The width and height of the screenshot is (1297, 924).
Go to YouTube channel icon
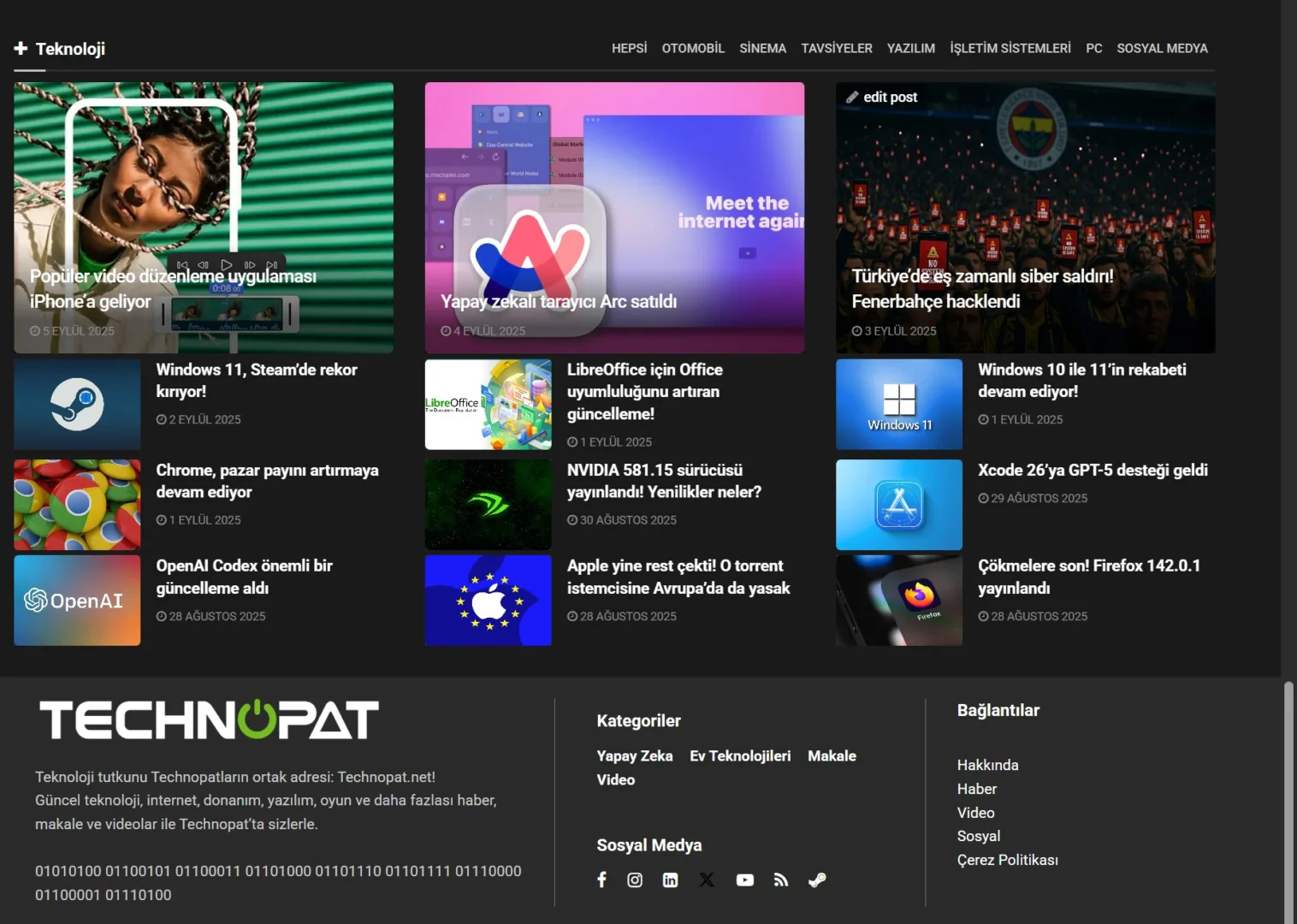(x=745, y=880)
